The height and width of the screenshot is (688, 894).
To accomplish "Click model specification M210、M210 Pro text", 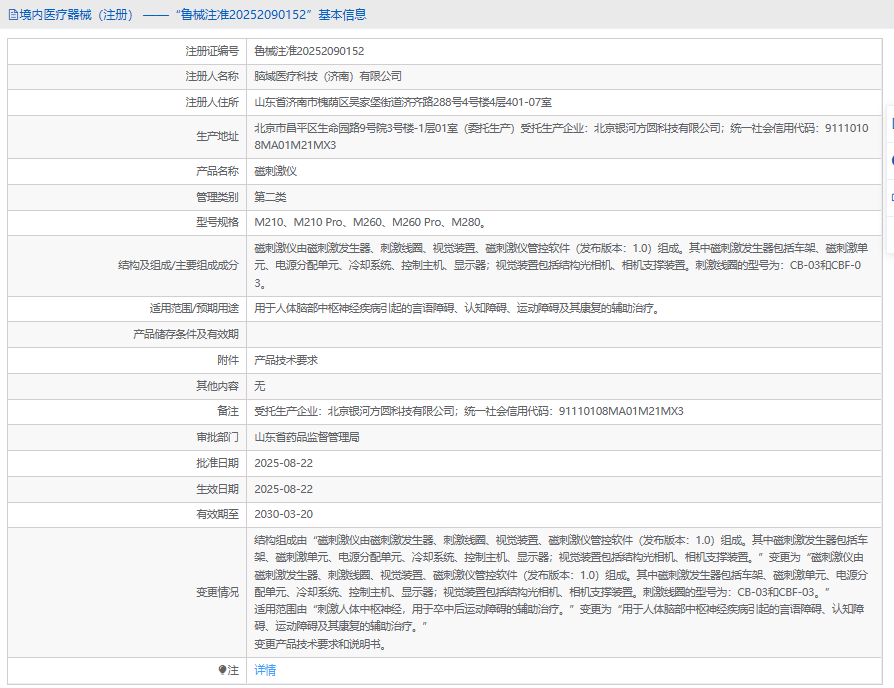I will 300,222.
